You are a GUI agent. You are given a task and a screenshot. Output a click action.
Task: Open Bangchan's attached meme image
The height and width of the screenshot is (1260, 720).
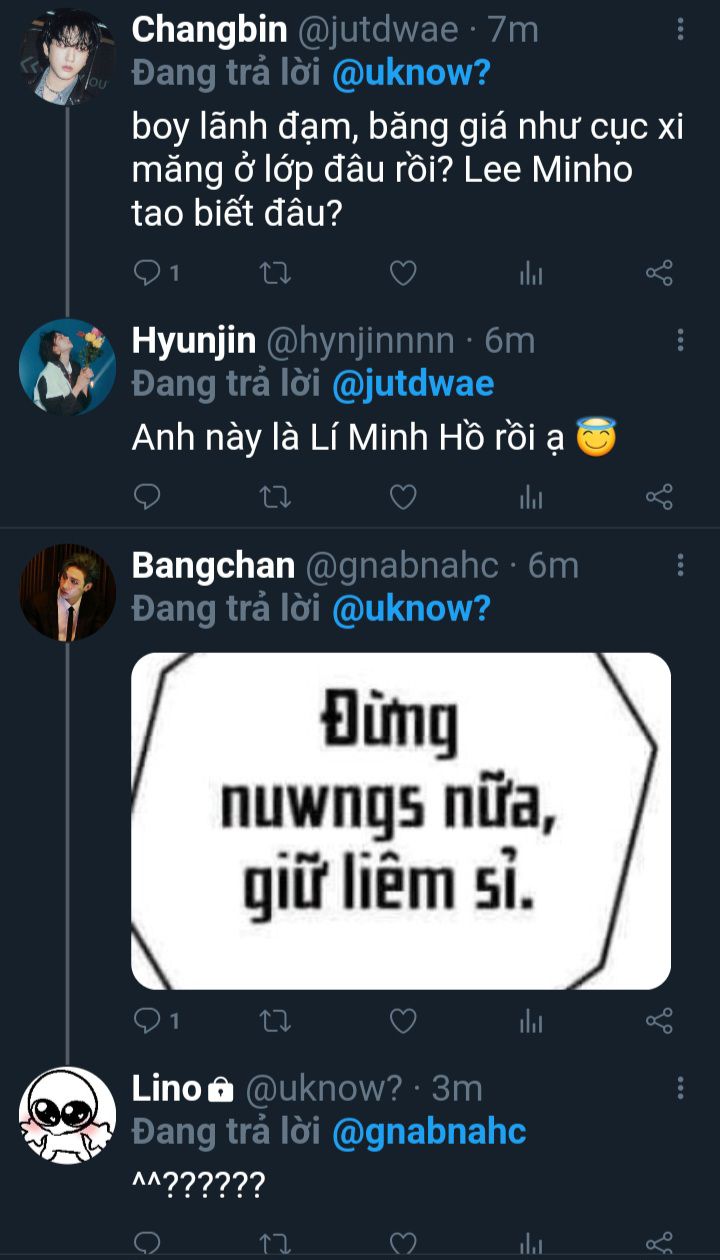401,821
